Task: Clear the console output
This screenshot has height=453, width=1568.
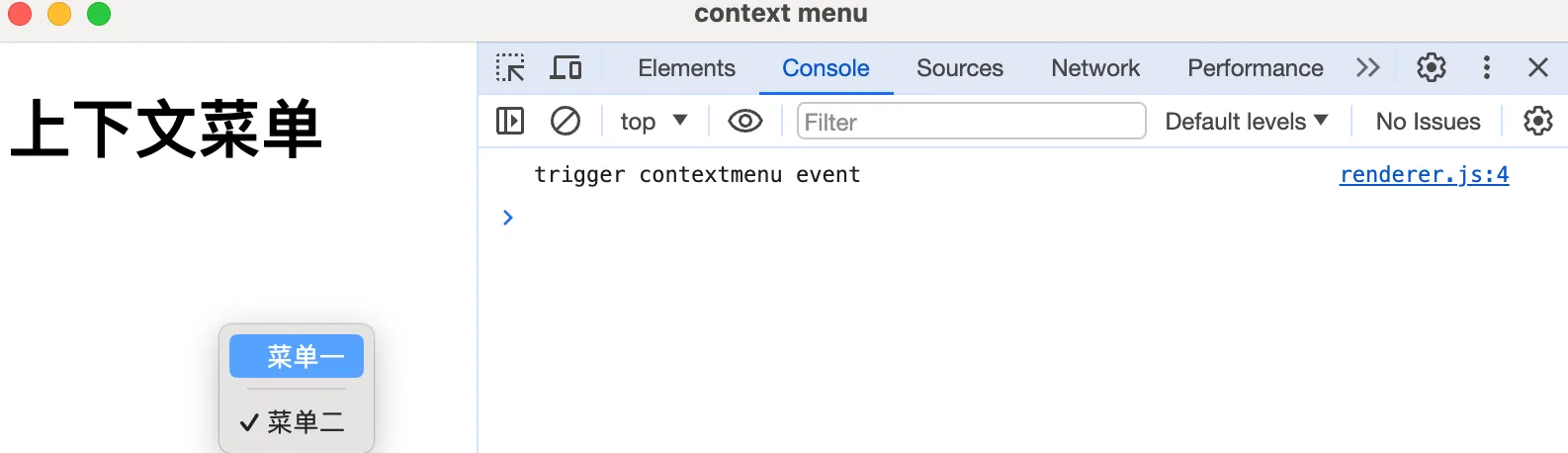Action: pyautogui.click(x=566, y=122)
